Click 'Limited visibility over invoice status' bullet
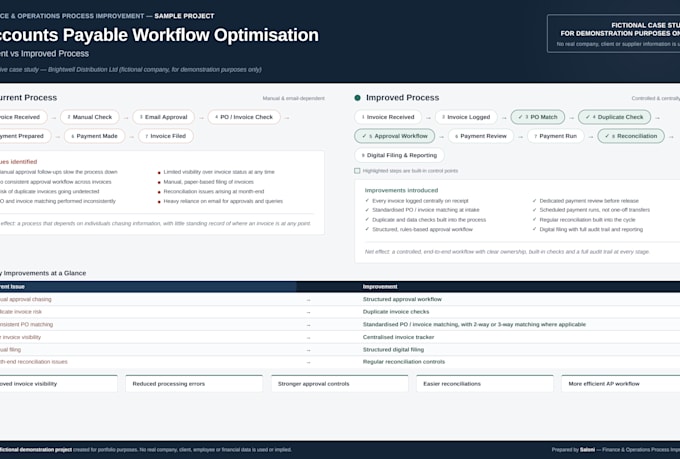 [x=219, y=172]
